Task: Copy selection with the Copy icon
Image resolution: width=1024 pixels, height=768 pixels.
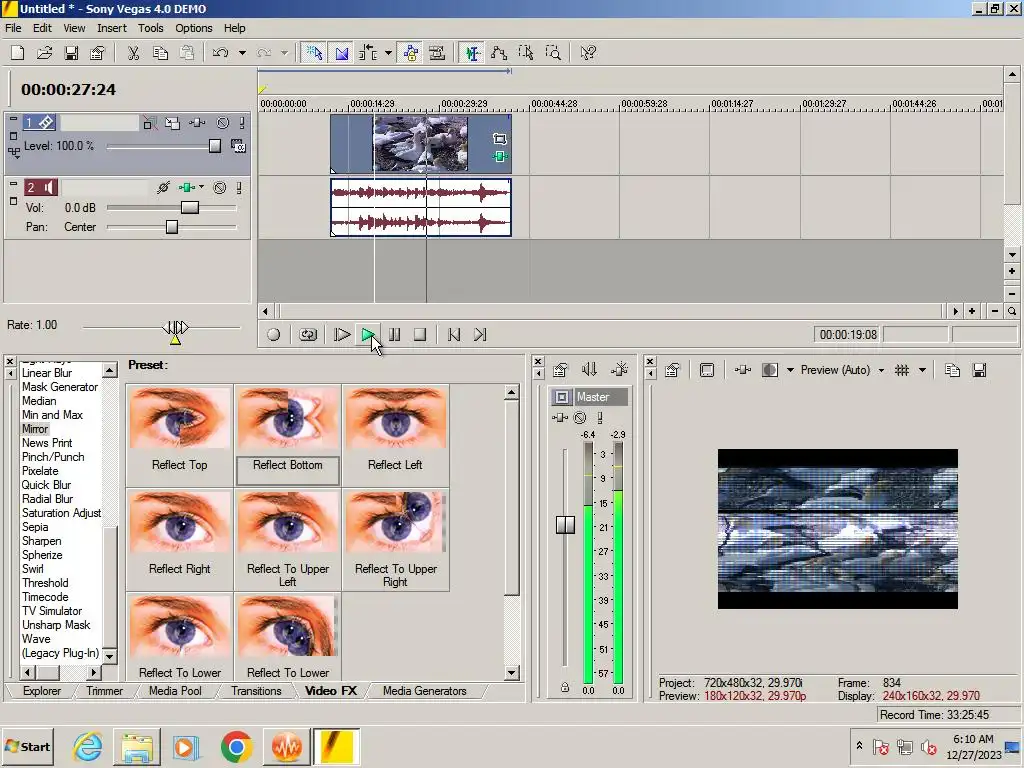Action: tap(160, 53)
